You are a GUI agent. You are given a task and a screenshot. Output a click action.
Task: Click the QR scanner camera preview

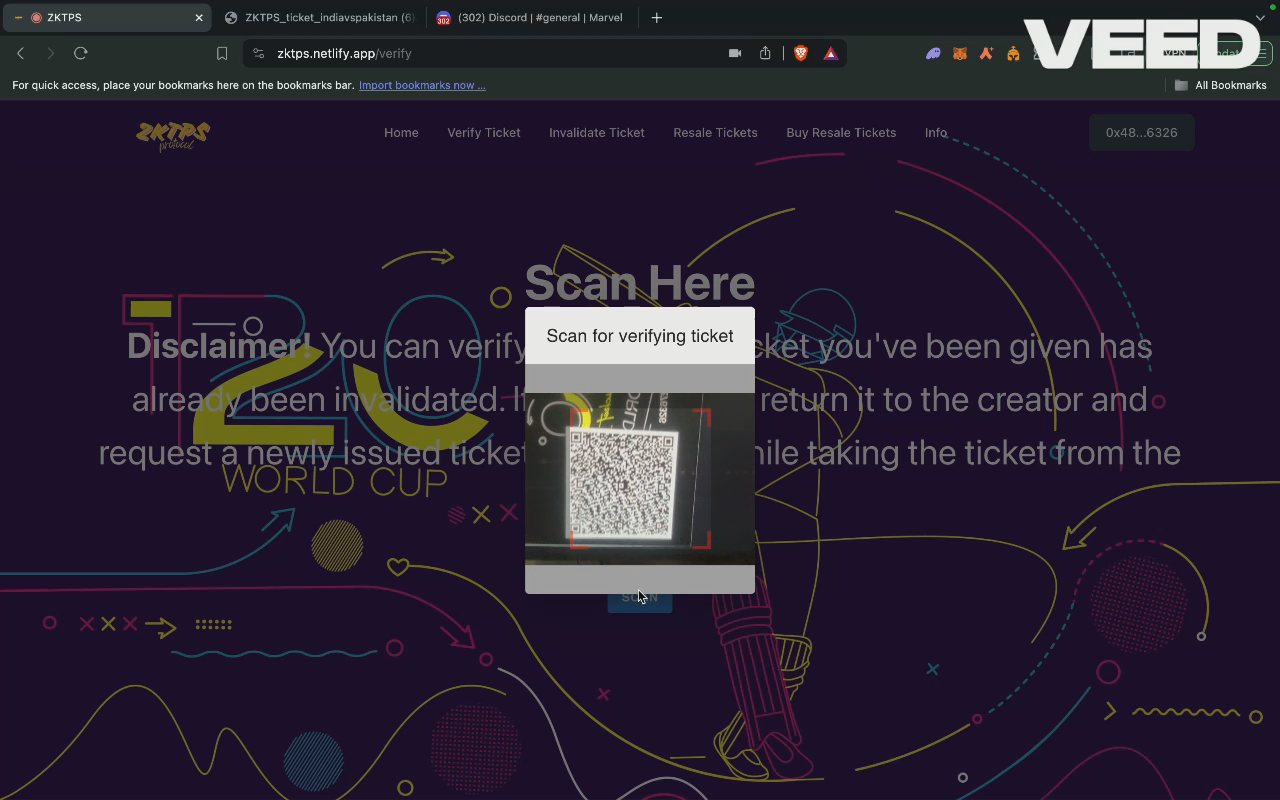(640, 479)
